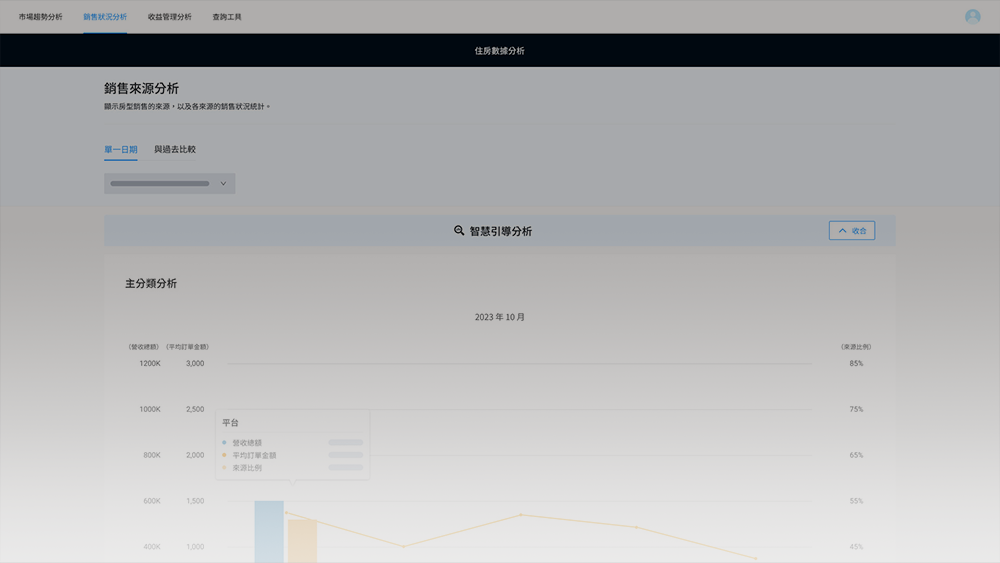Select the 單一日期 tab
The width and height of the screenshot is (1000, 563).
121,150
